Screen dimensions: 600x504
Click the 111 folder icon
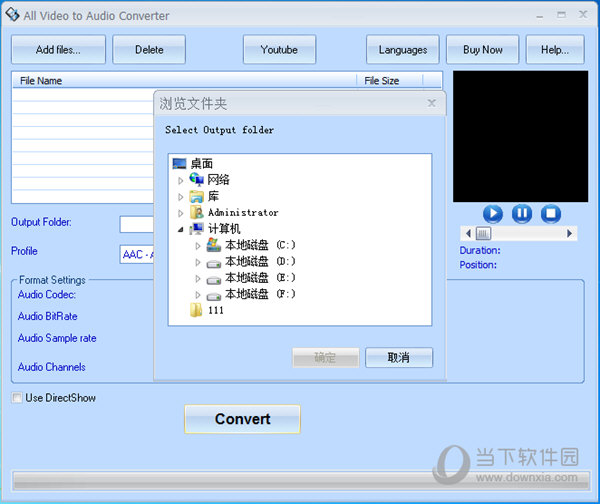coord(196,310)
